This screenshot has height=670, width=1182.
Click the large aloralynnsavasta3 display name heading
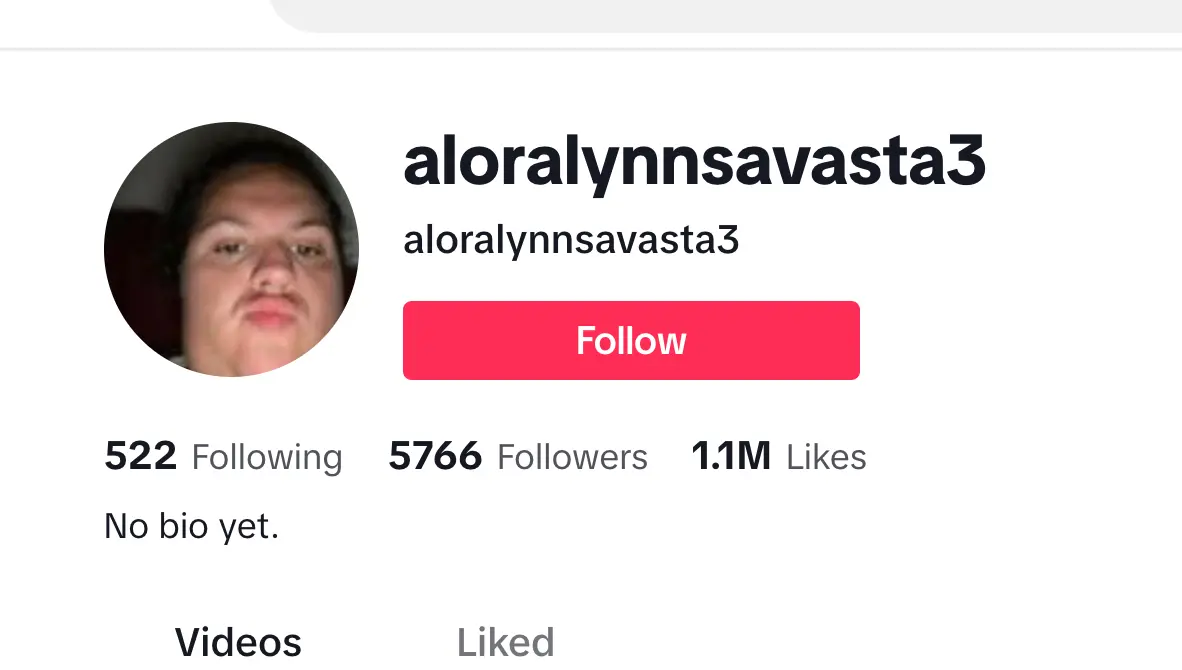tap(694, 161)
